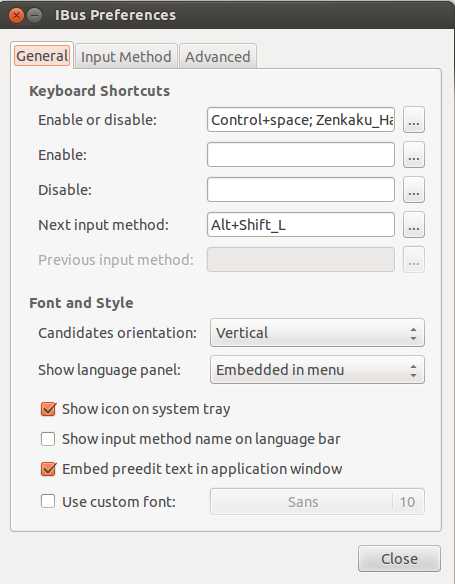Enable Show input method name on language bar
This screenshot has width=455, height=584.
tap(48, 439)
